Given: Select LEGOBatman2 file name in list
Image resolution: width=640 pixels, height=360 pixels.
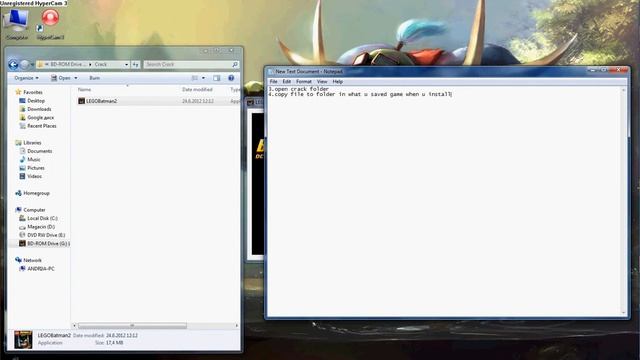Looking at the screenshot, I should click(x=101, y=101).
